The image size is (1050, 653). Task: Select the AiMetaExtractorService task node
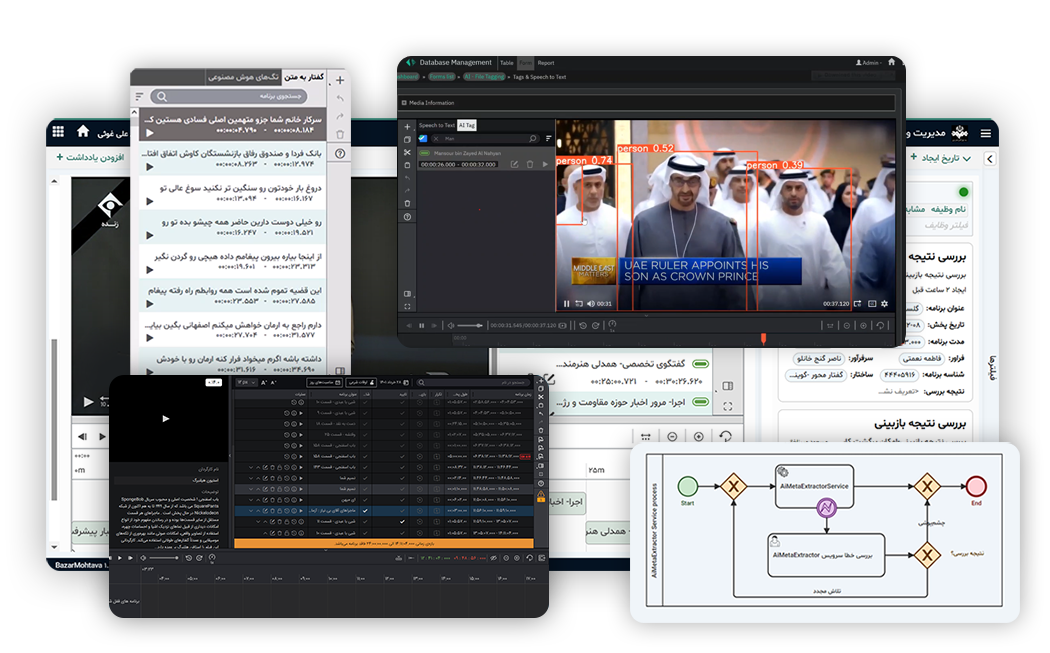click(814, 486)
